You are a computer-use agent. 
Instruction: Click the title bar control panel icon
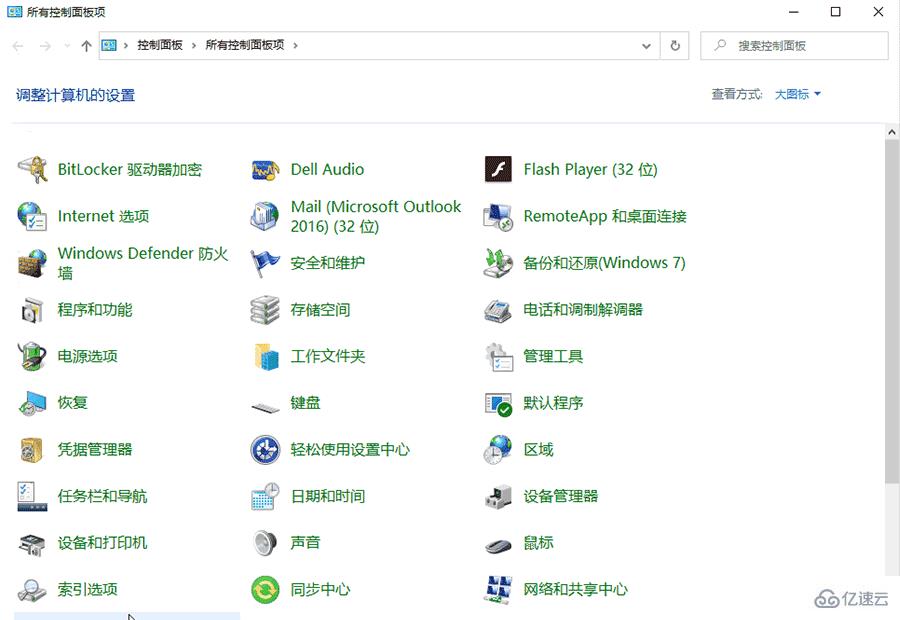click(x=14, y=11)
